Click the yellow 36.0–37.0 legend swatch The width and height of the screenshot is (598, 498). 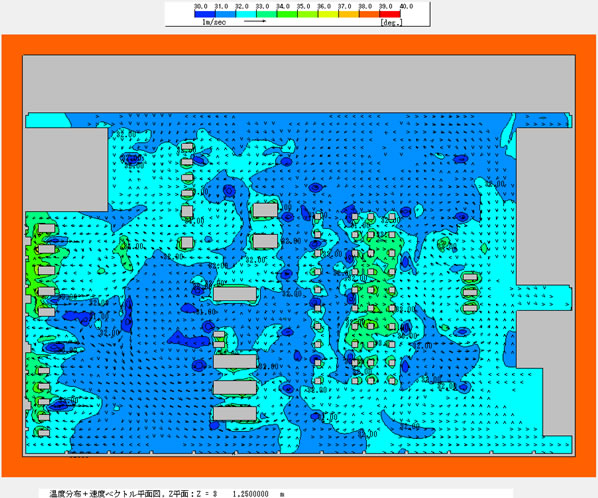(328, 14)
